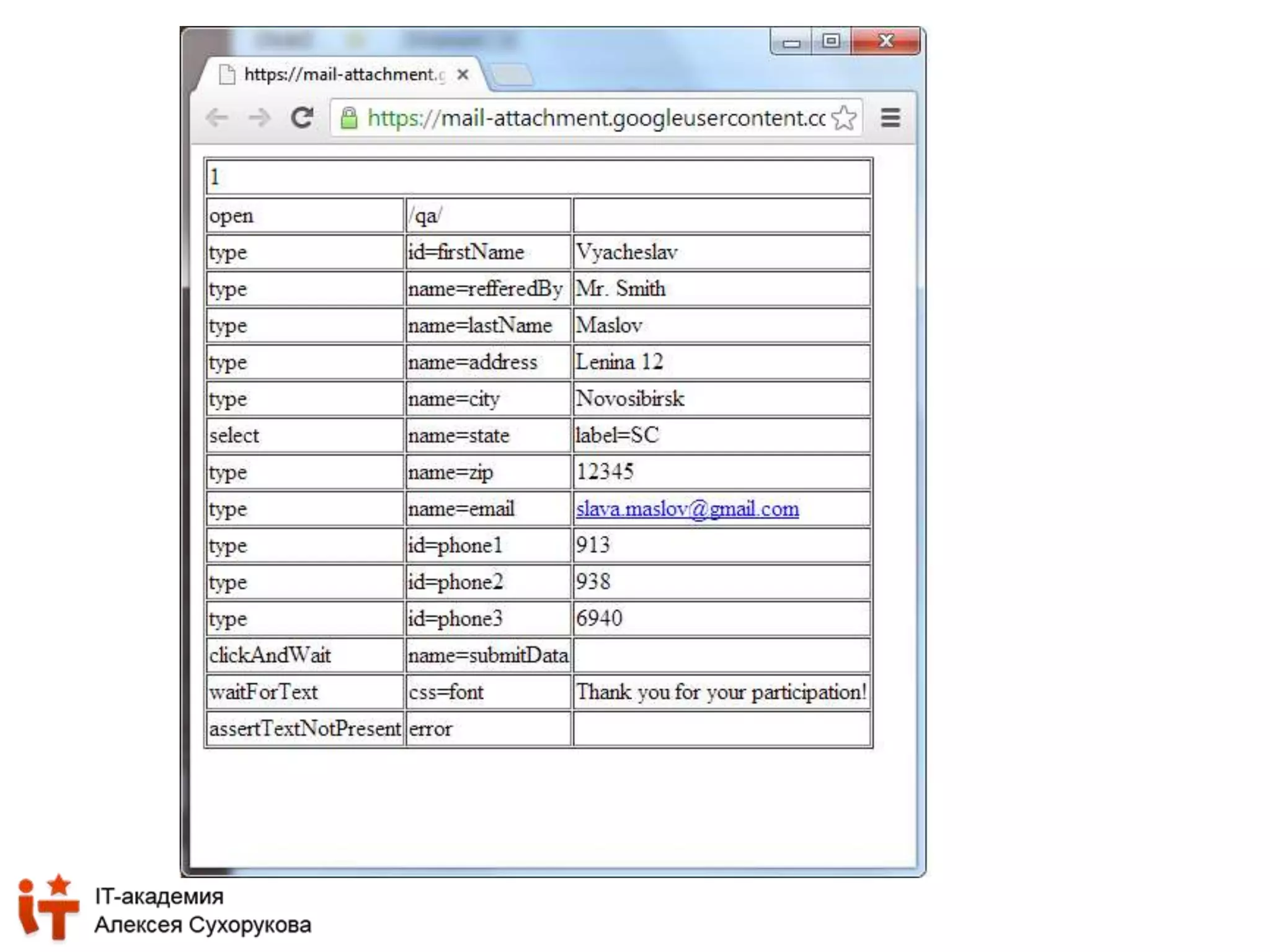Click the address bar URL field

point(595,118)
